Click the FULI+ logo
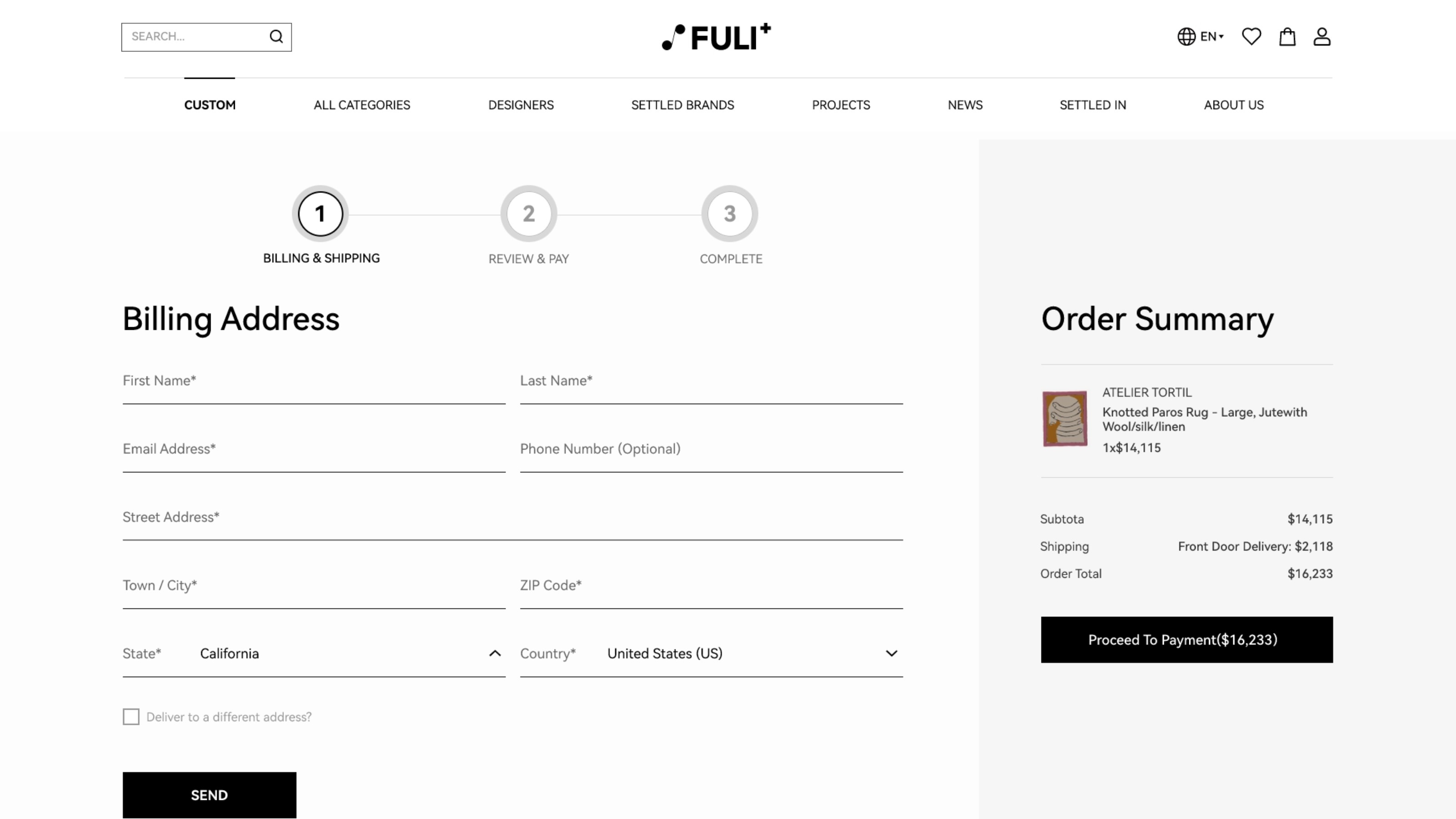Image resolution: width=1456 pixels, height=819 pixels. coord(716,37)
